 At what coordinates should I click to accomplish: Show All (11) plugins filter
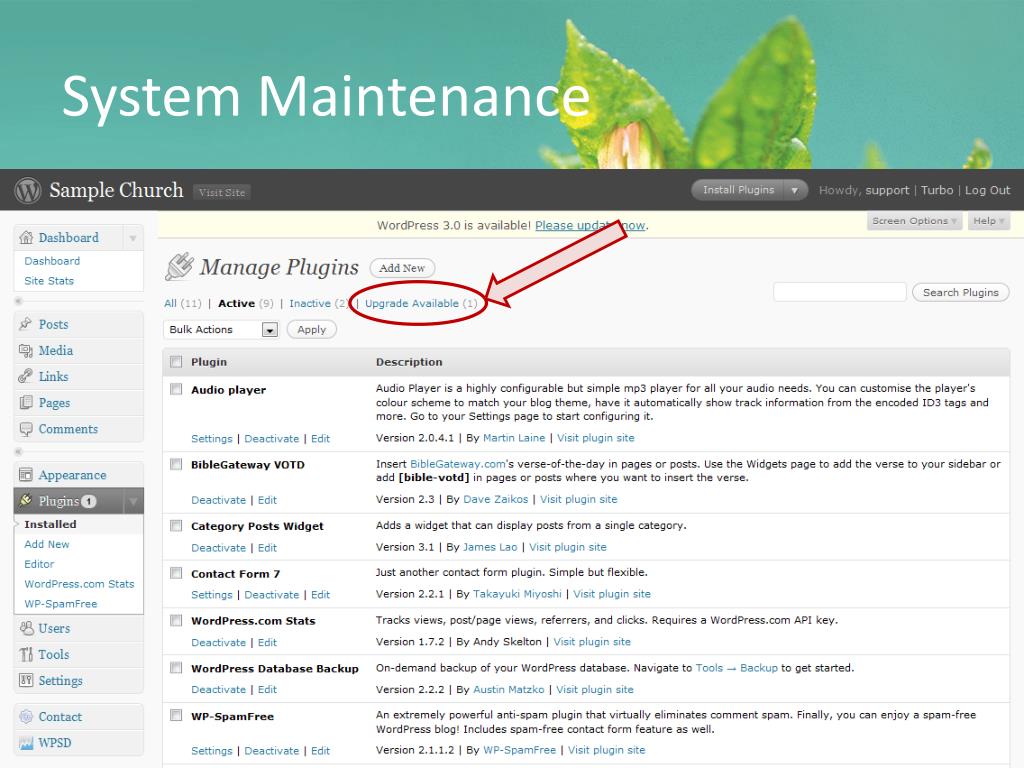pos(183,304)
